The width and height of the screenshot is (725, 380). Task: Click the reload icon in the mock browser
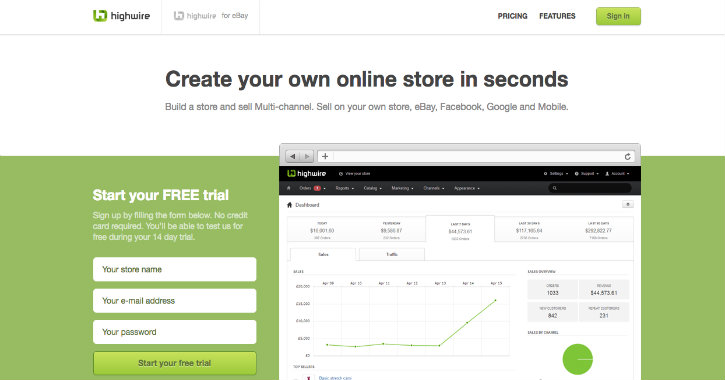point(627,156)
